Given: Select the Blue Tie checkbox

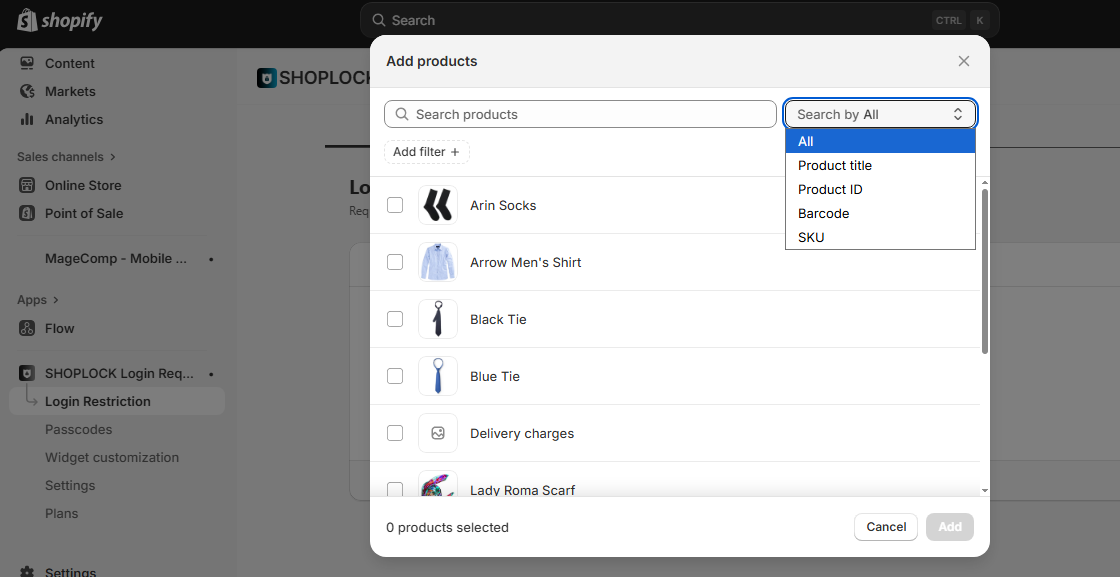Looking at the screenshot, I should click(395, 376).
